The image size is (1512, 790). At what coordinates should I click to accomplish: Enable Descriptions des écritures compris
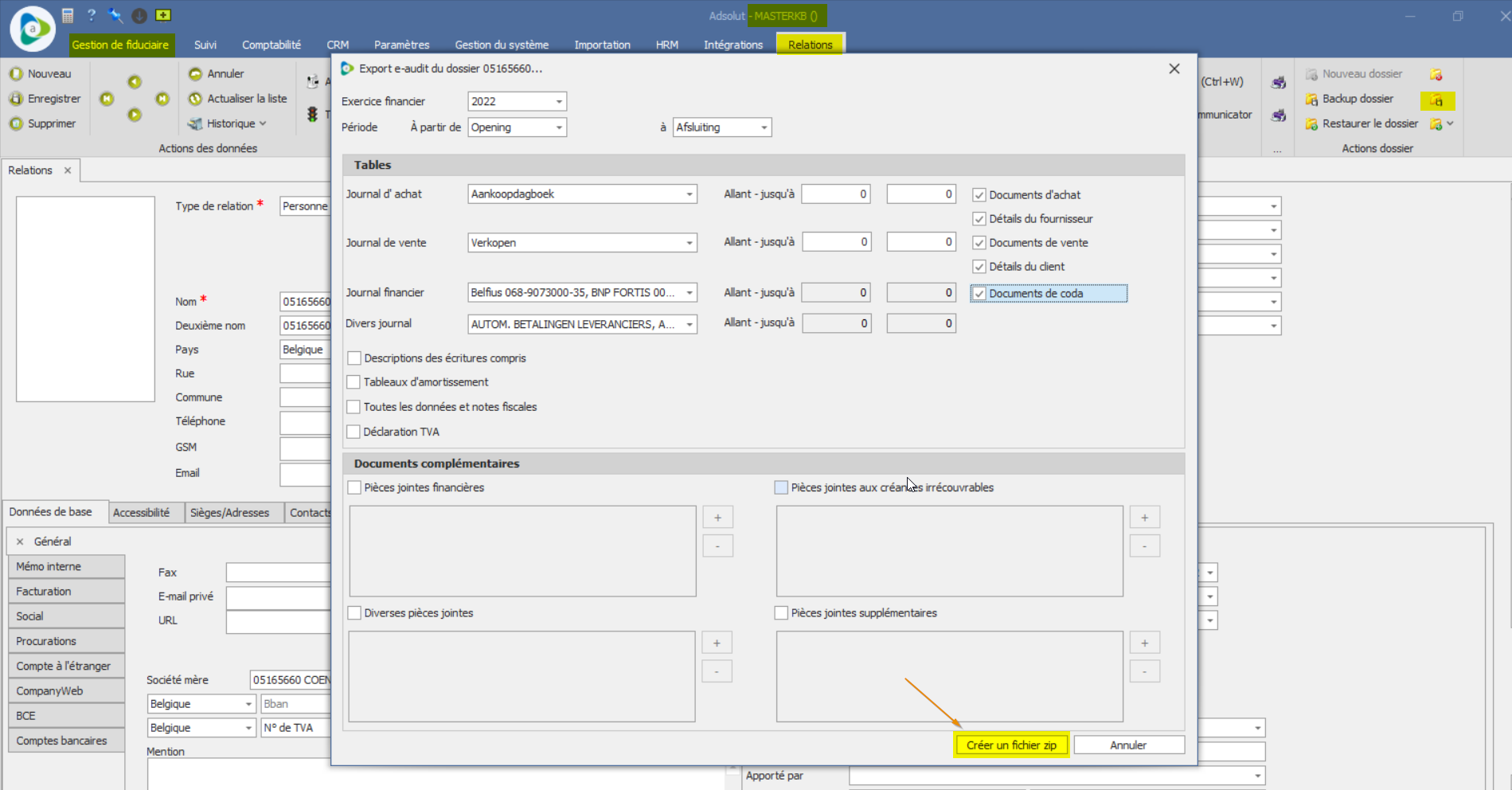(x=354, y=358)
